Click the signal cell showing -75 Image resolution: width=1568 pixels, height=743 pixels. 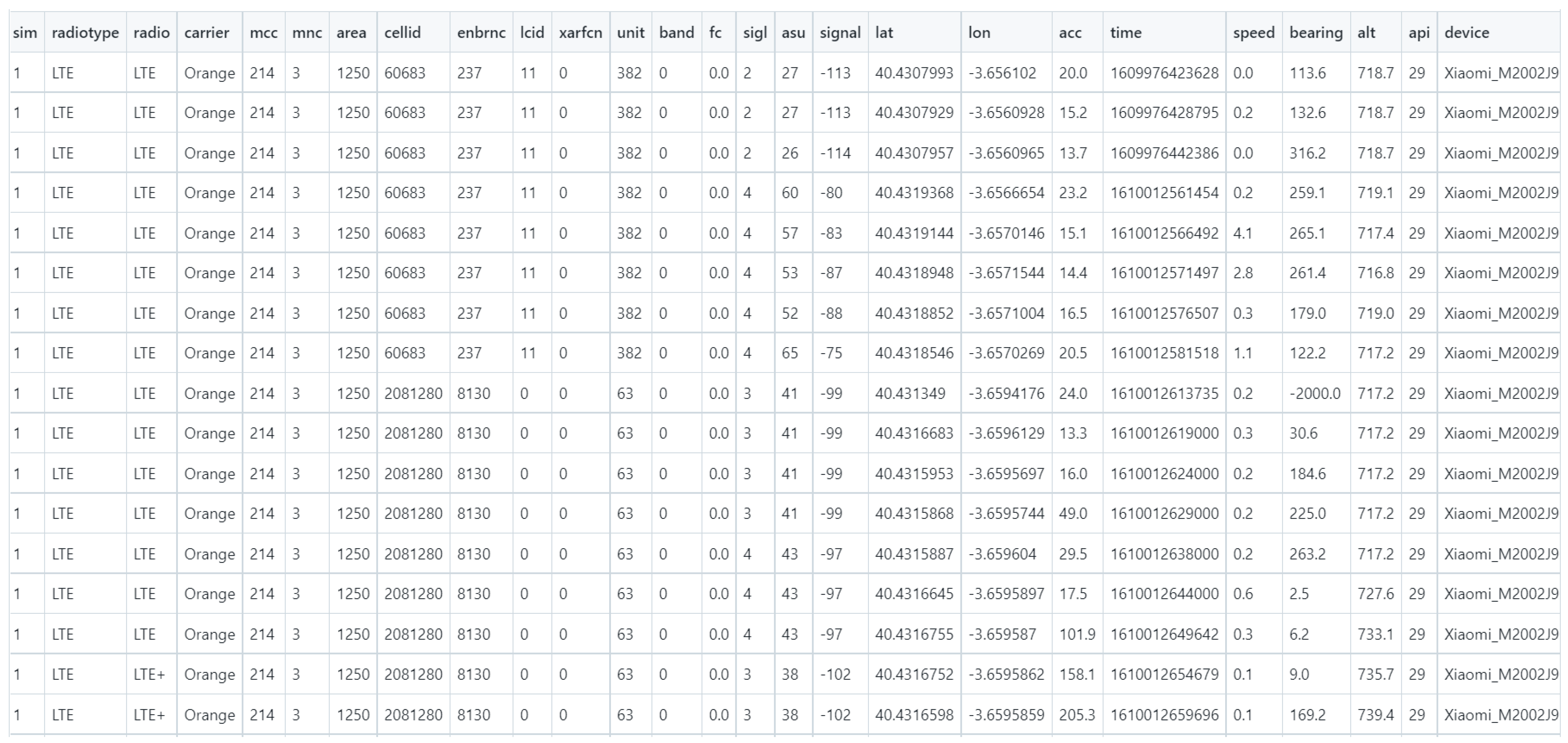(x=831, y=354)
